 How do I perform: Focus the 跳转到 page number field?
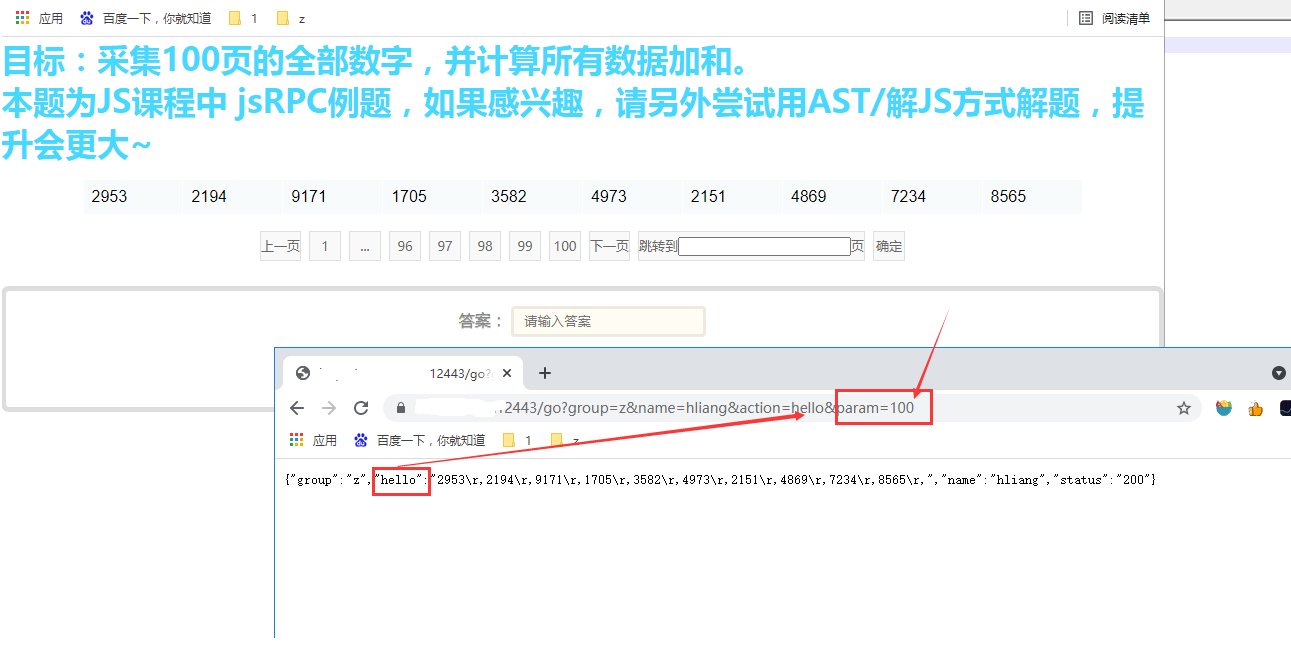point(764,246)
